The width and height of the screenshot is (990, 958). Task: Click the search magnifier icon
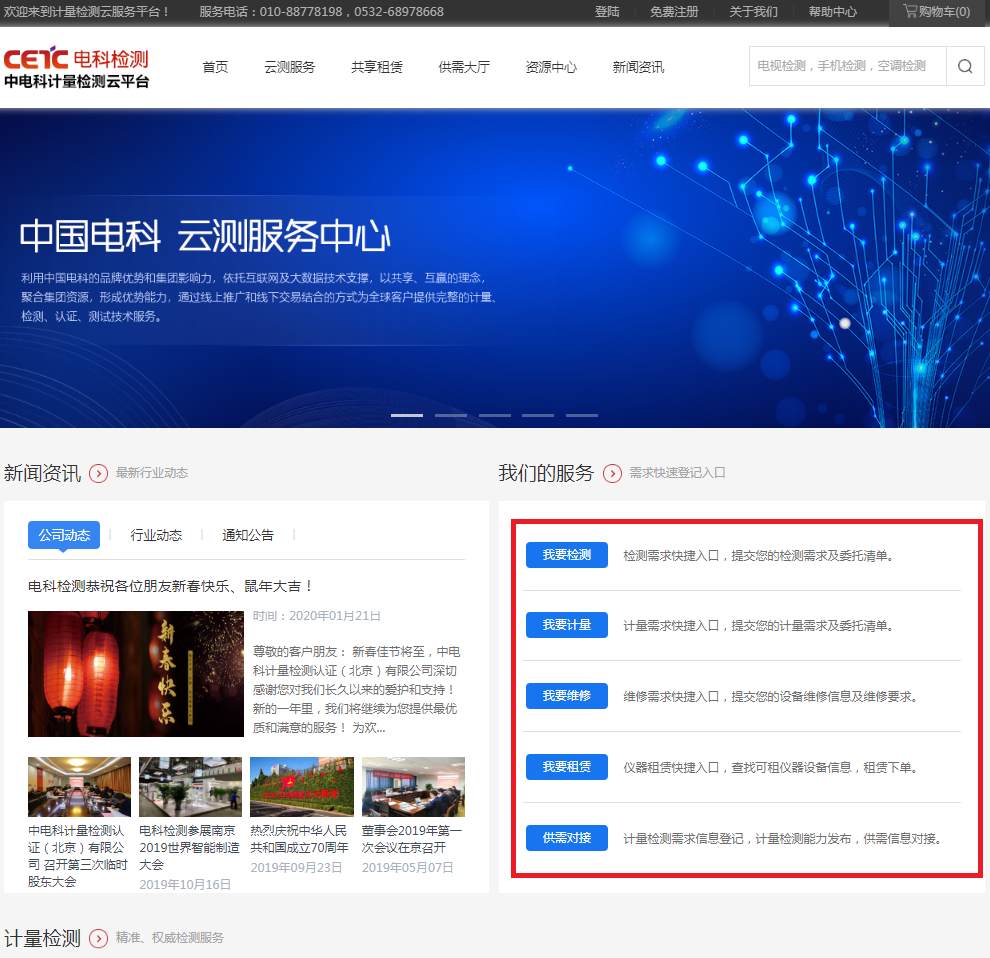click(965, 67)
